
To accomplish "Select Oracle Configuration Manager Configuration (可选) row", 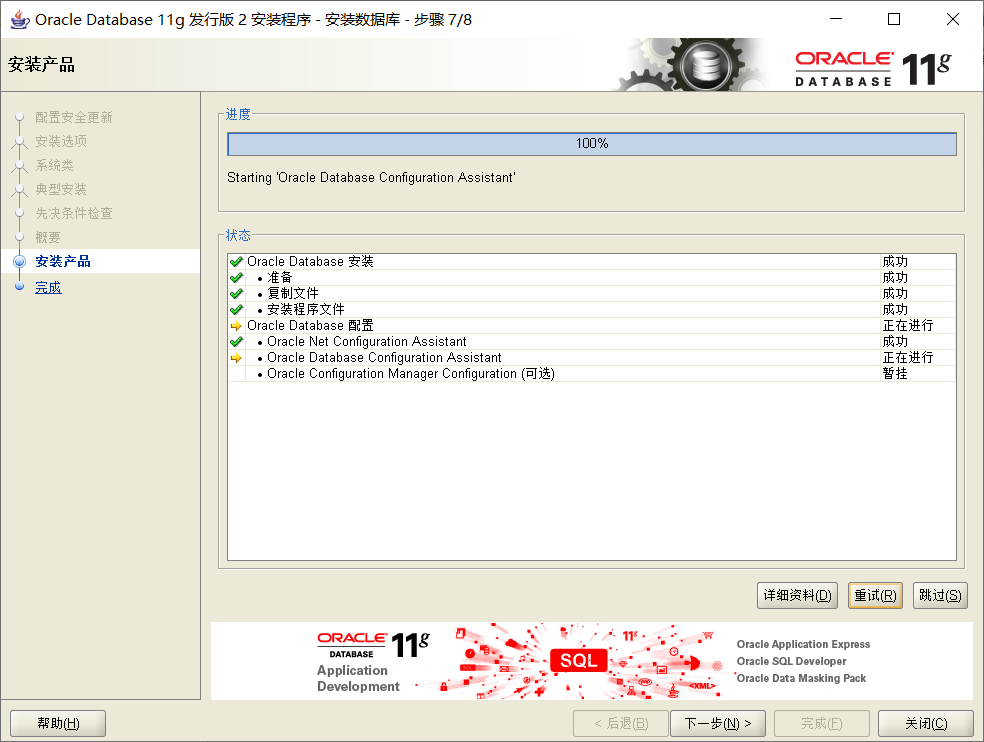I will click(592, 374).
